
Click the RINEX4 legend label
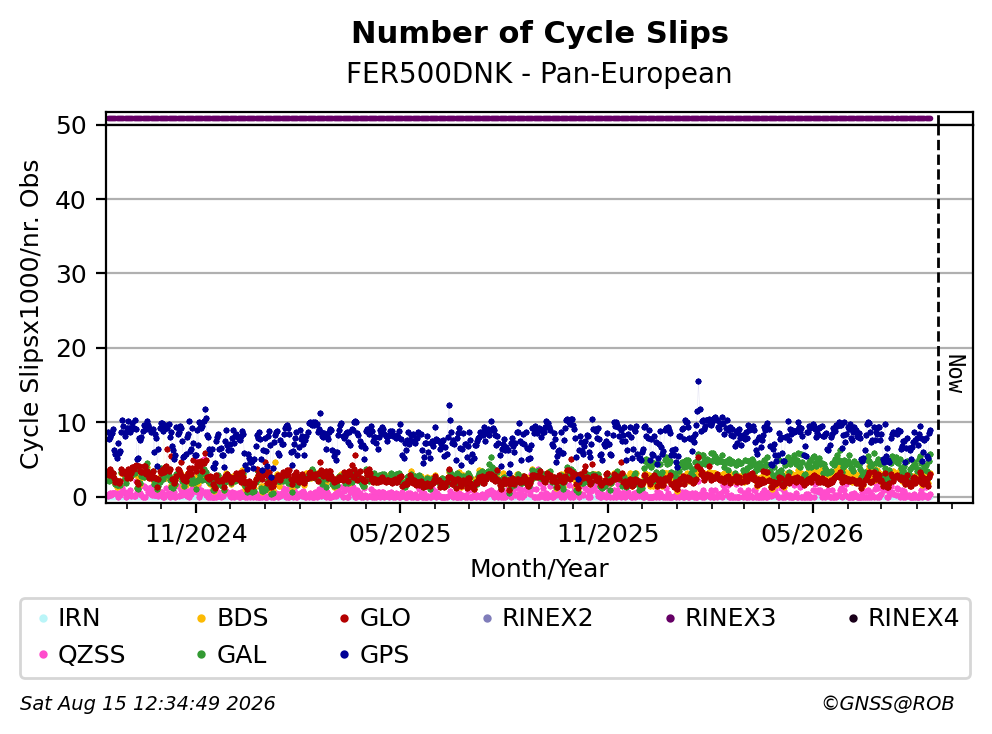[913, 618]
